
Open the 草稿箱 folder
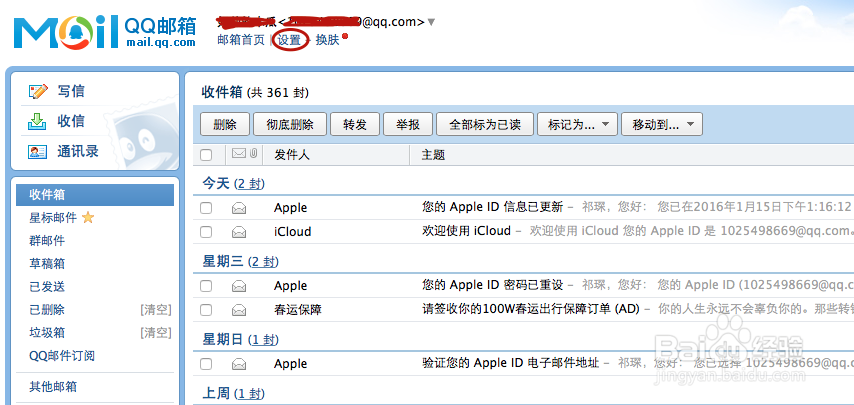47,264
